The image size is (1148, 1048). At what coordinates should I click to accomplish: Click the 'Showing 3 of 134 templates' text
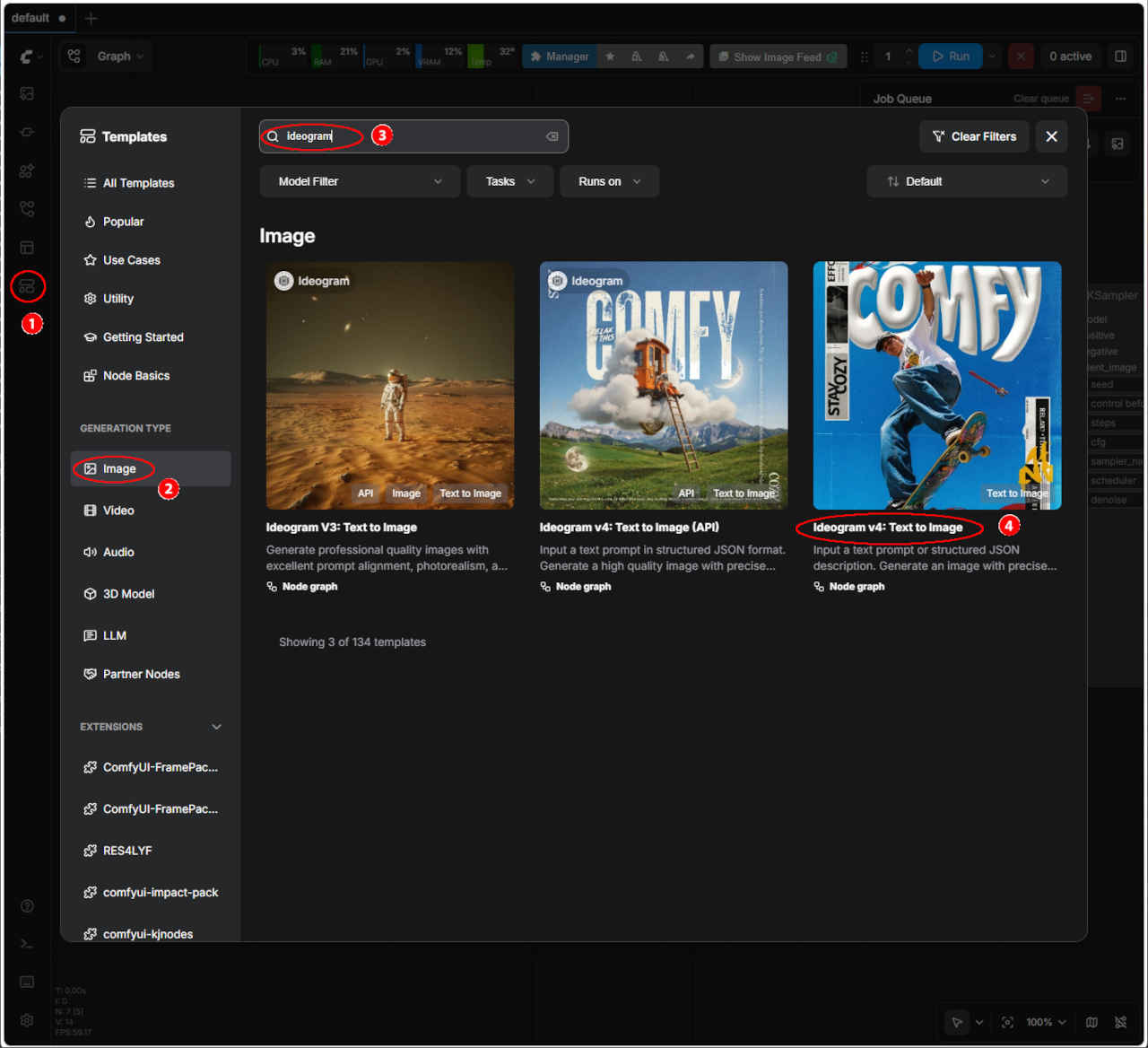[x=352, y=642]
